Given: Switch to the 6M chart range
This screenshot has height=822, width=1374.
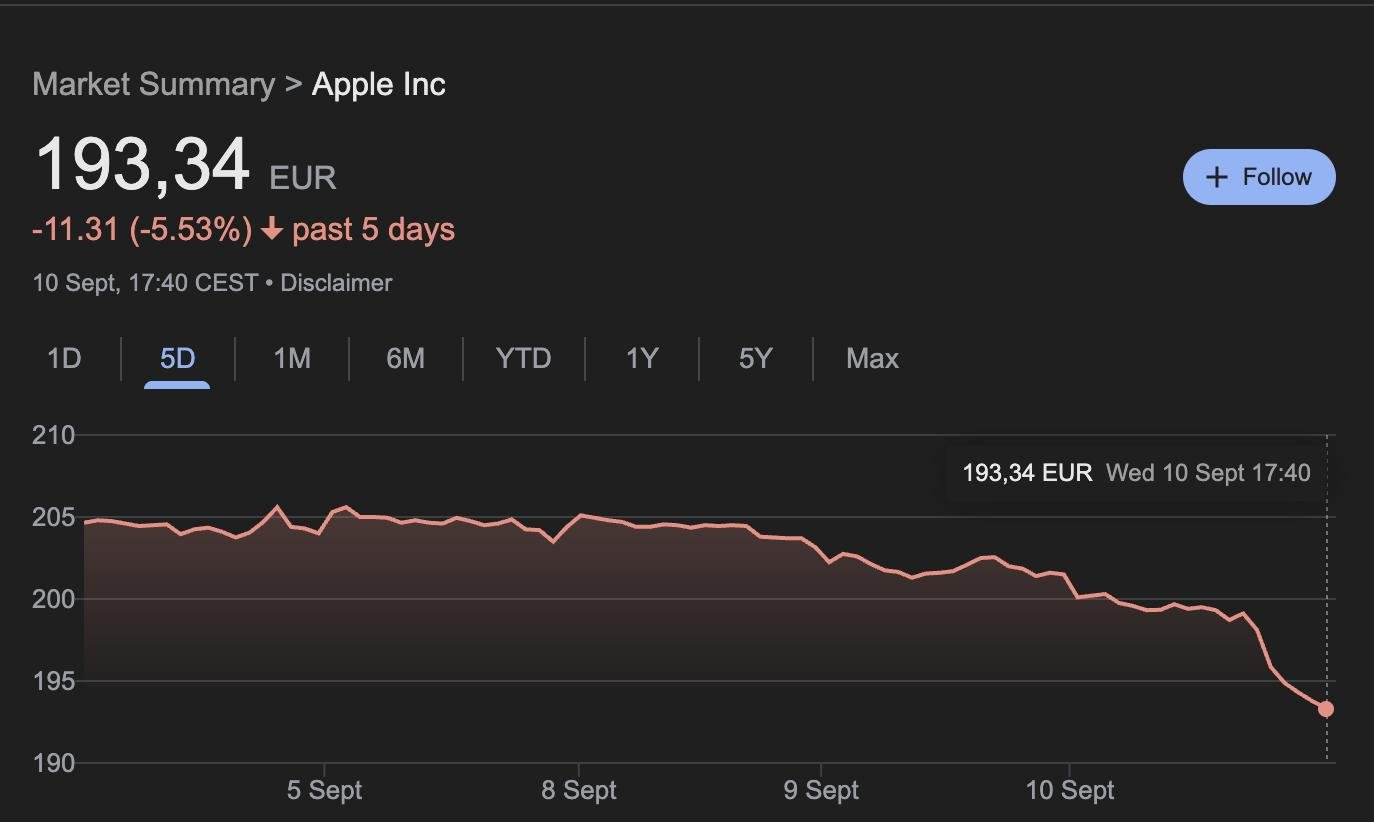Looking at the screenshot, I should pyautogui.click(x=405, y=359).
